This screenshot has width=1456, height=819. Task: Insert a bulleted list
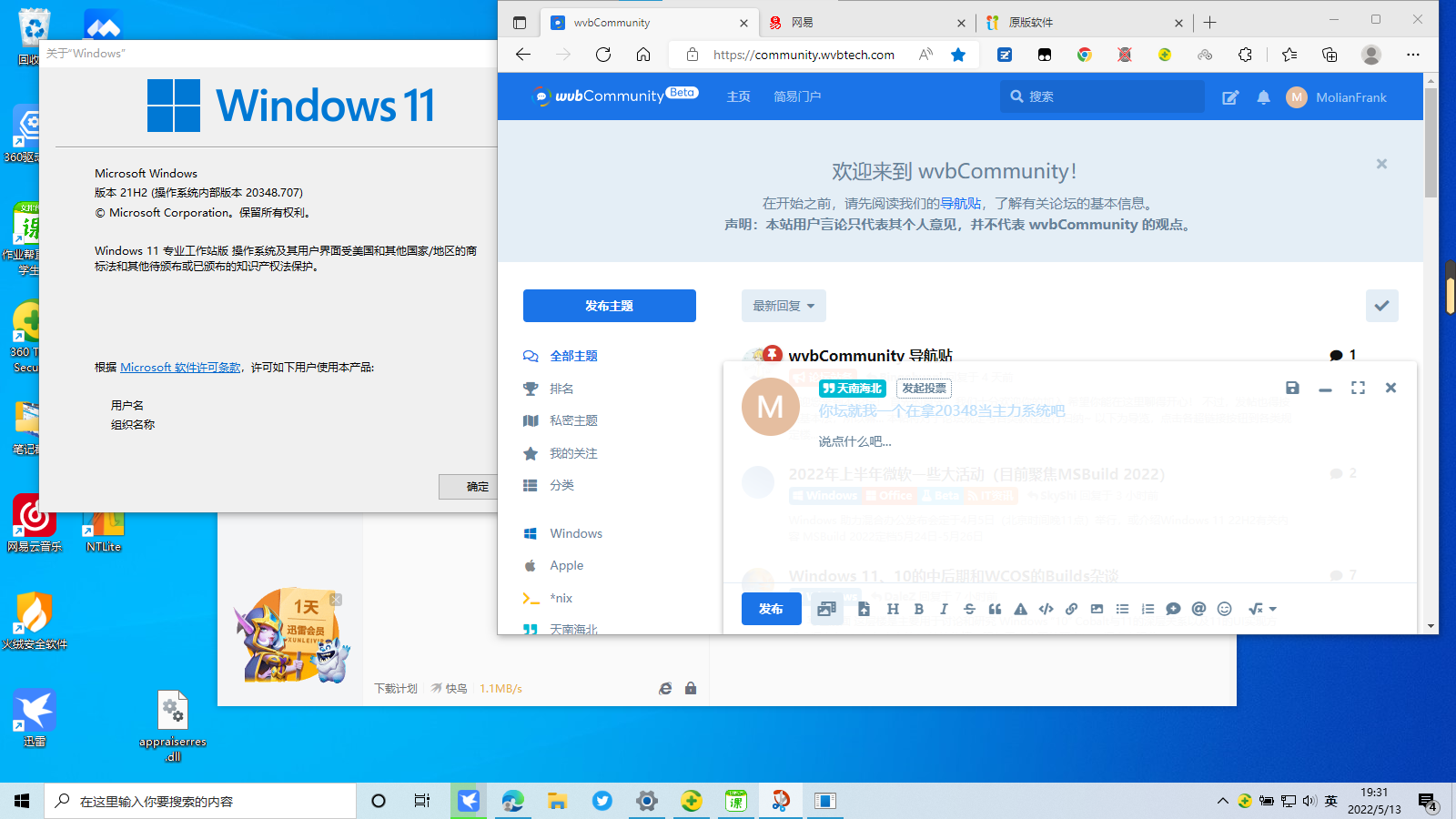click(x=1122, y=609)
